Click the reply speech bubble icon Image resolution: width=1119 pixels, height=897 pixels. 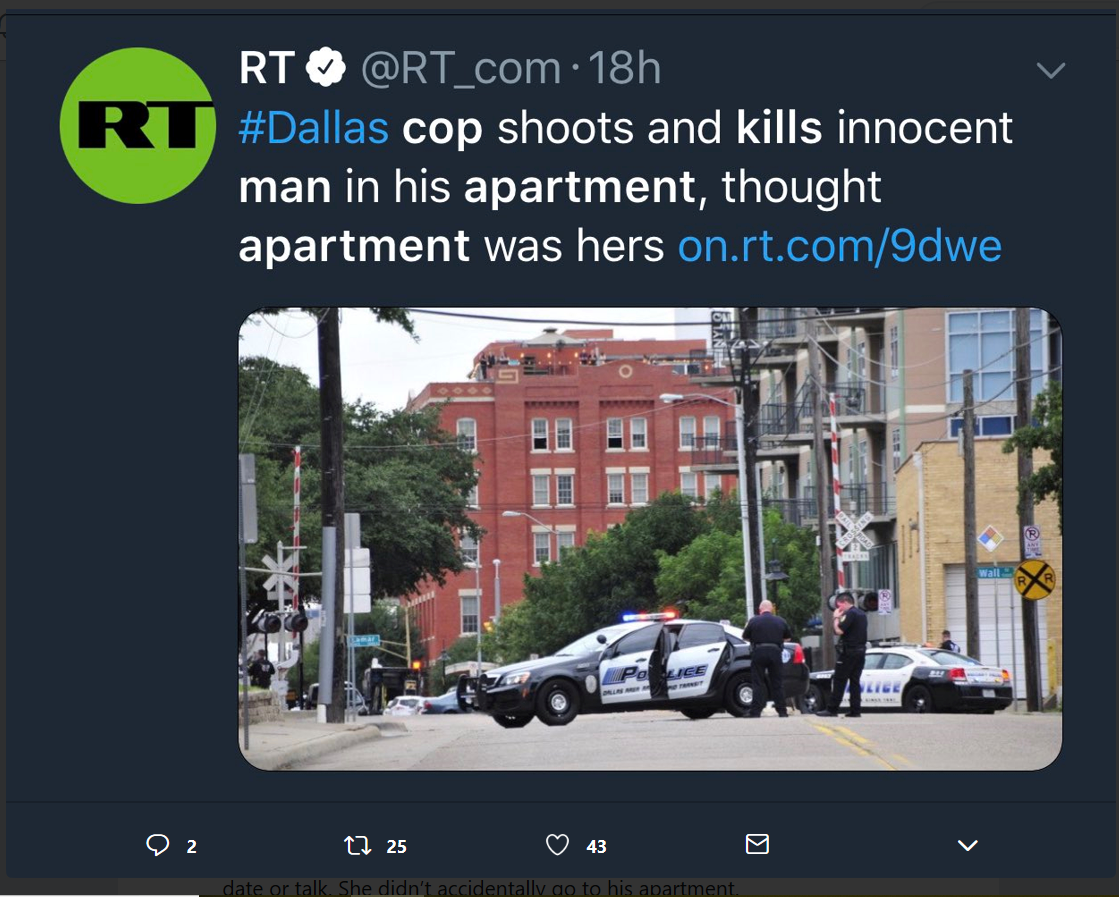pos(158,845)
